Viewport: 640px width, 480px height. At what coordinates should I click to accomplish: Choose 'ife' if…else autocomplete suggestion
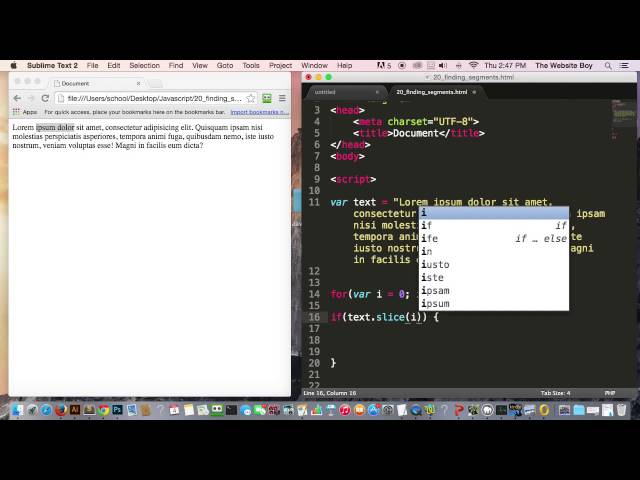tap(494, 238)
